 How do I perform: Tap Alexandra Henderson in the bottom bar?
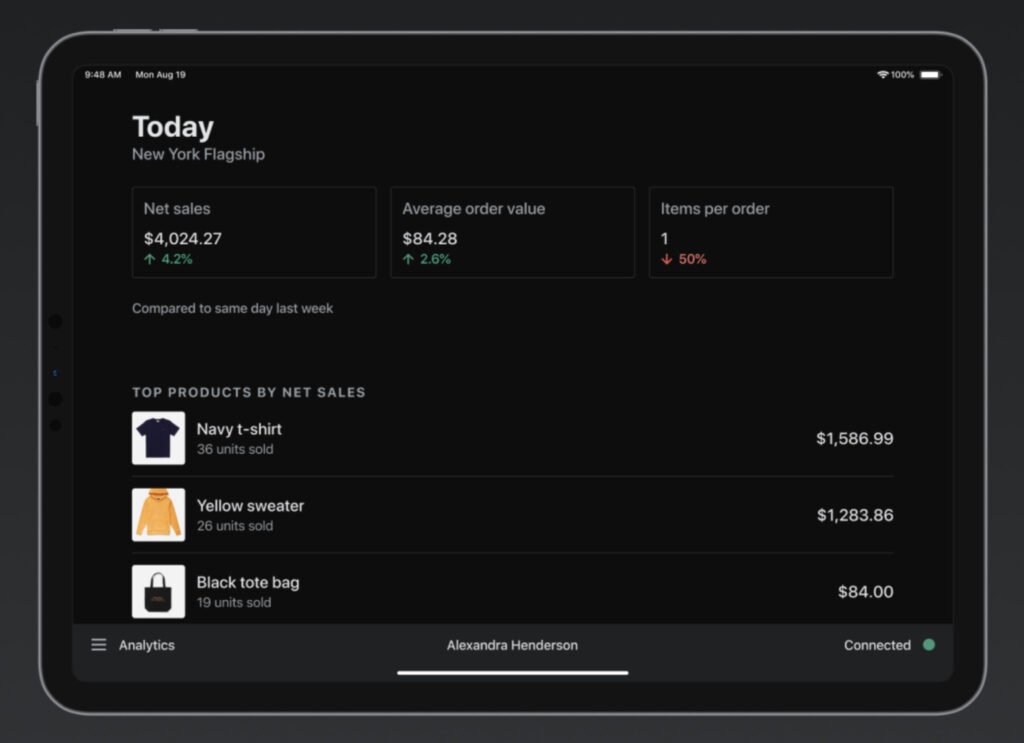[512, 645]
